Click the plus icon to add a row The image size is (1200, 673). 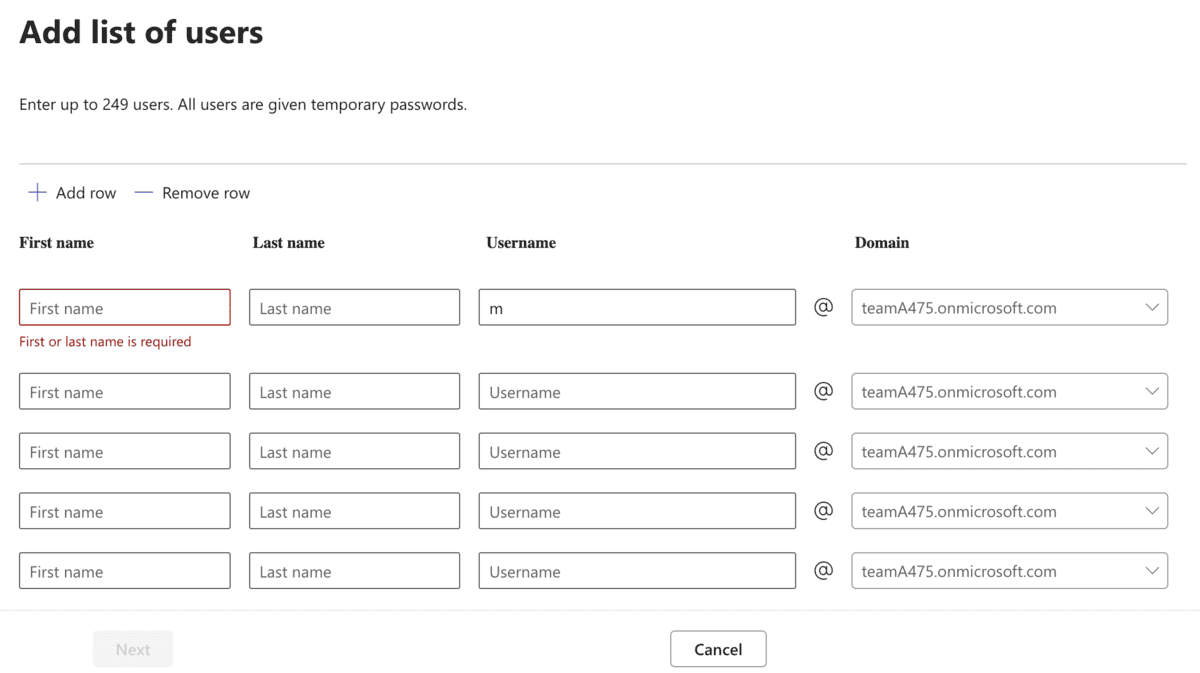[38, 192]
